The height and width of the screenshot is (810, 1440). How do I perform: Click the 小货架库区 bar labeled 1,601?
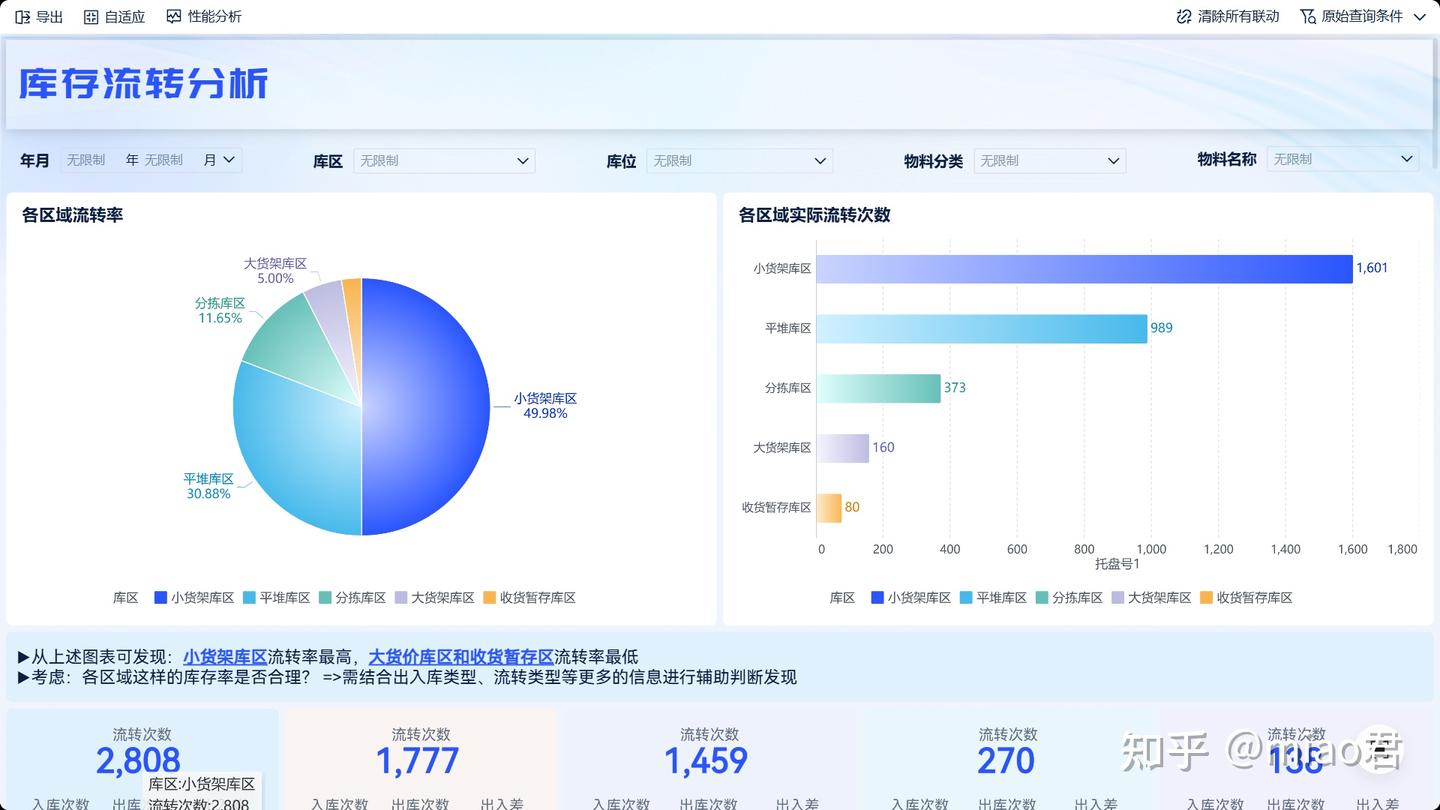pos(1084,268)
